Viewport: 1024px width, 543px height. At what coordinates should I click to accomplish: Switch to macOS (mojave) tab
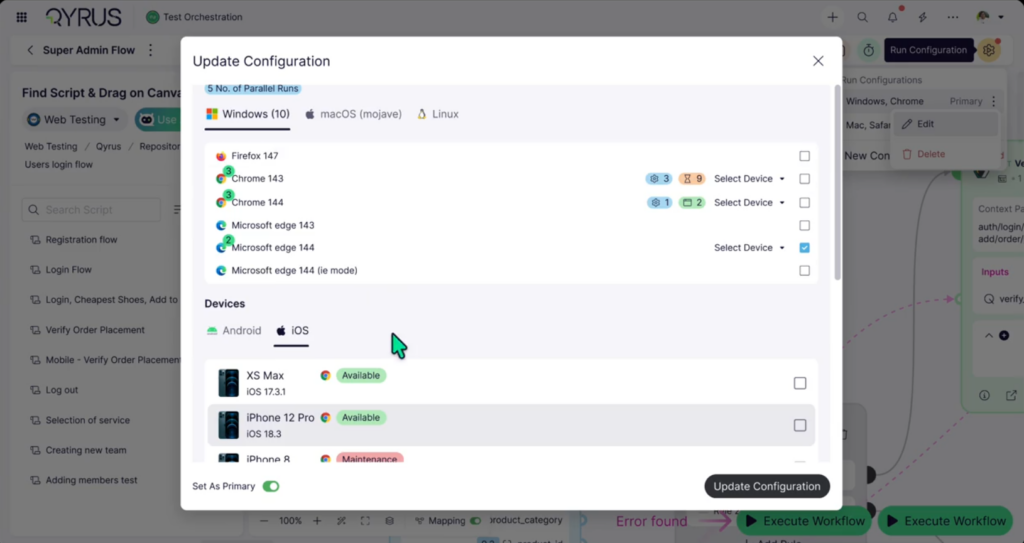point(353,114)
